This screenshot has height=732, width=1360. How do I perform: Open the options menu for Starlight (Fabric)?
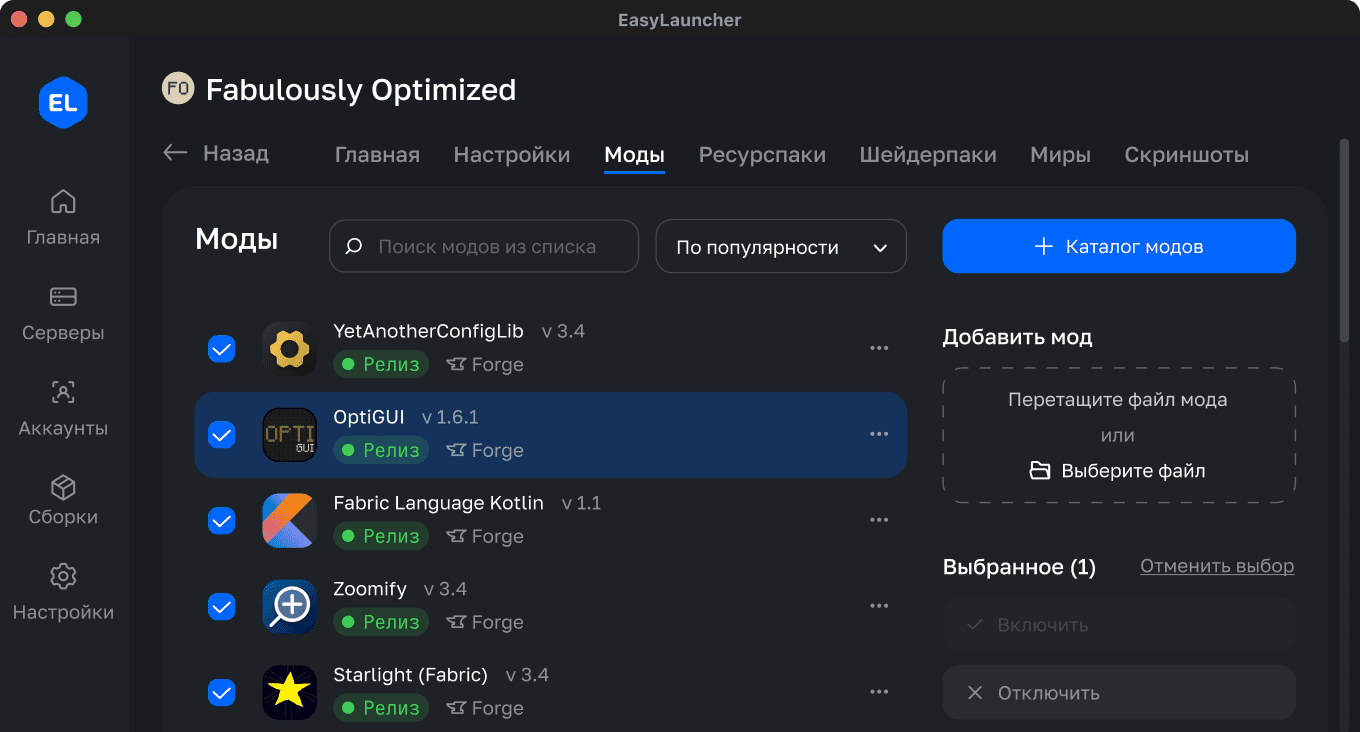pyautogui.click(x=879, y=691)
